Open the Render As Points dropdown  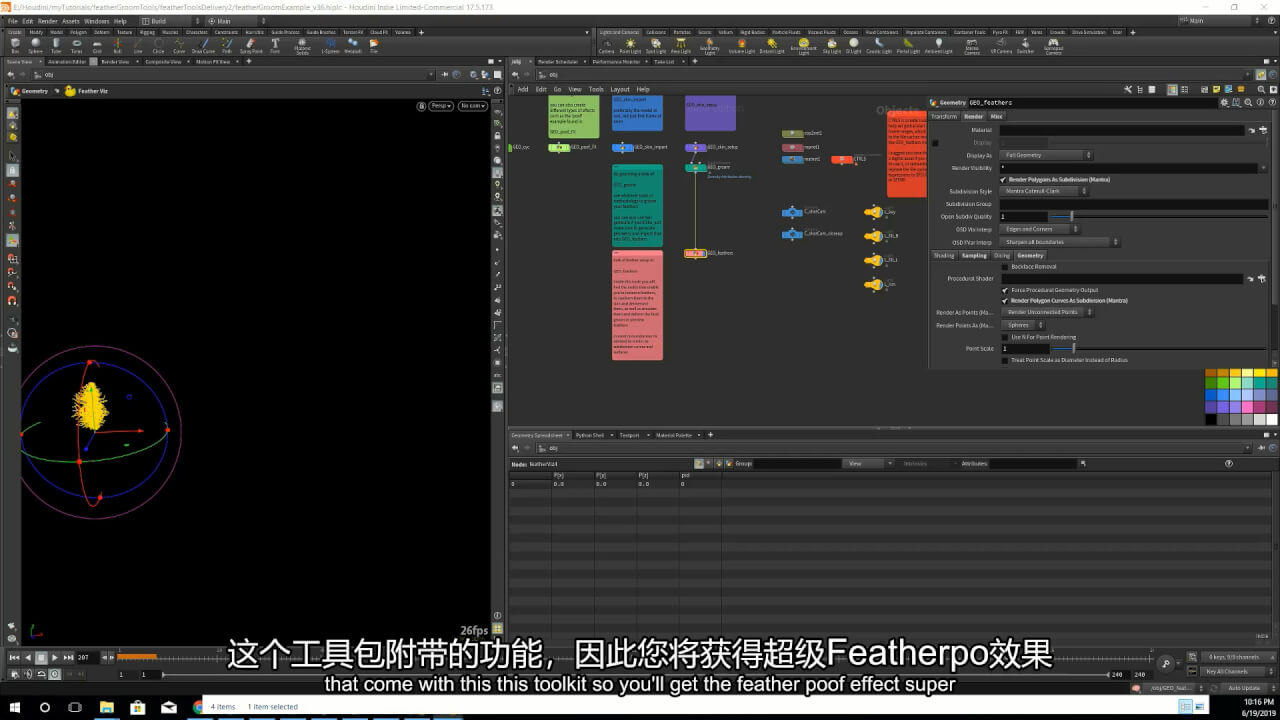1047,312
